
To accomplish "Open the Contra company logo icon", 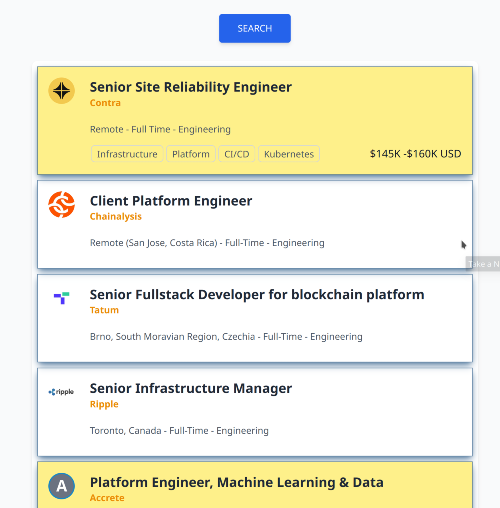I will pos(62,91).
